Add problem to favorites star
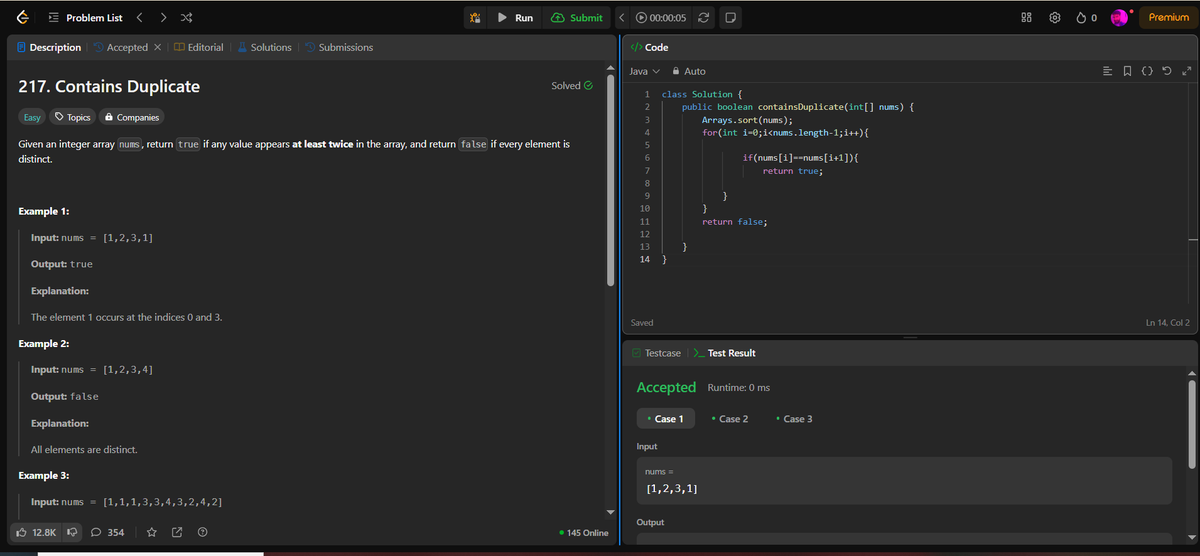 click(x=153, y=532)
